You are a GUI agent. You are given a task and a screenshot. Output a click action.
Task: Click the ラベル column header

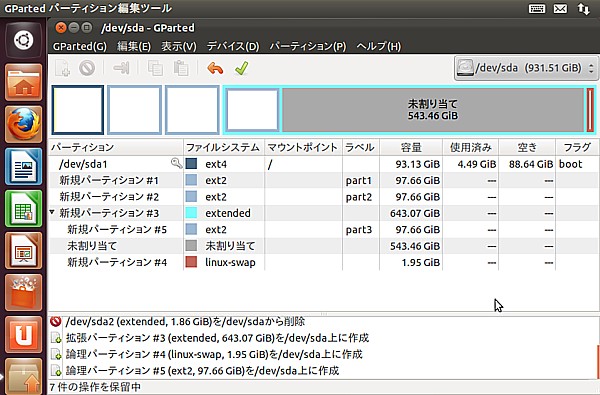(x=361, y=147)
